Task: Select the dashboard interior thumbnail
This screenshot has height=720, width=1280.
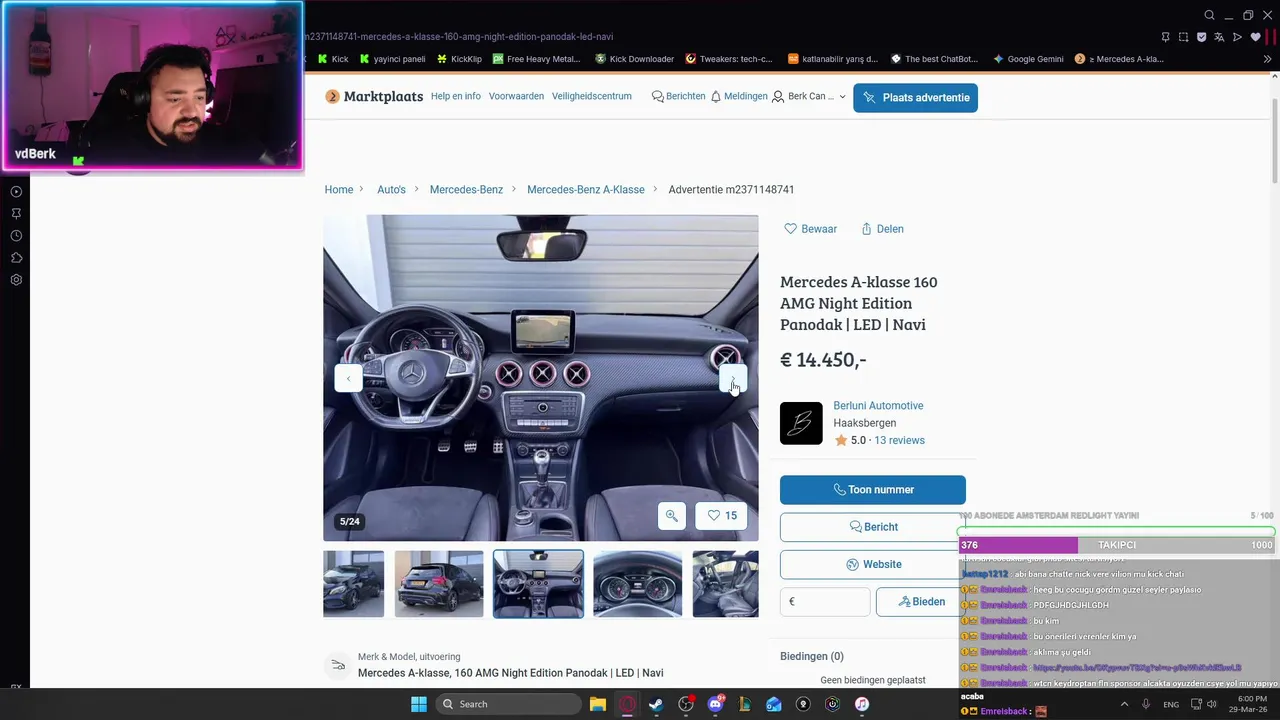Action: click(538, 584)
